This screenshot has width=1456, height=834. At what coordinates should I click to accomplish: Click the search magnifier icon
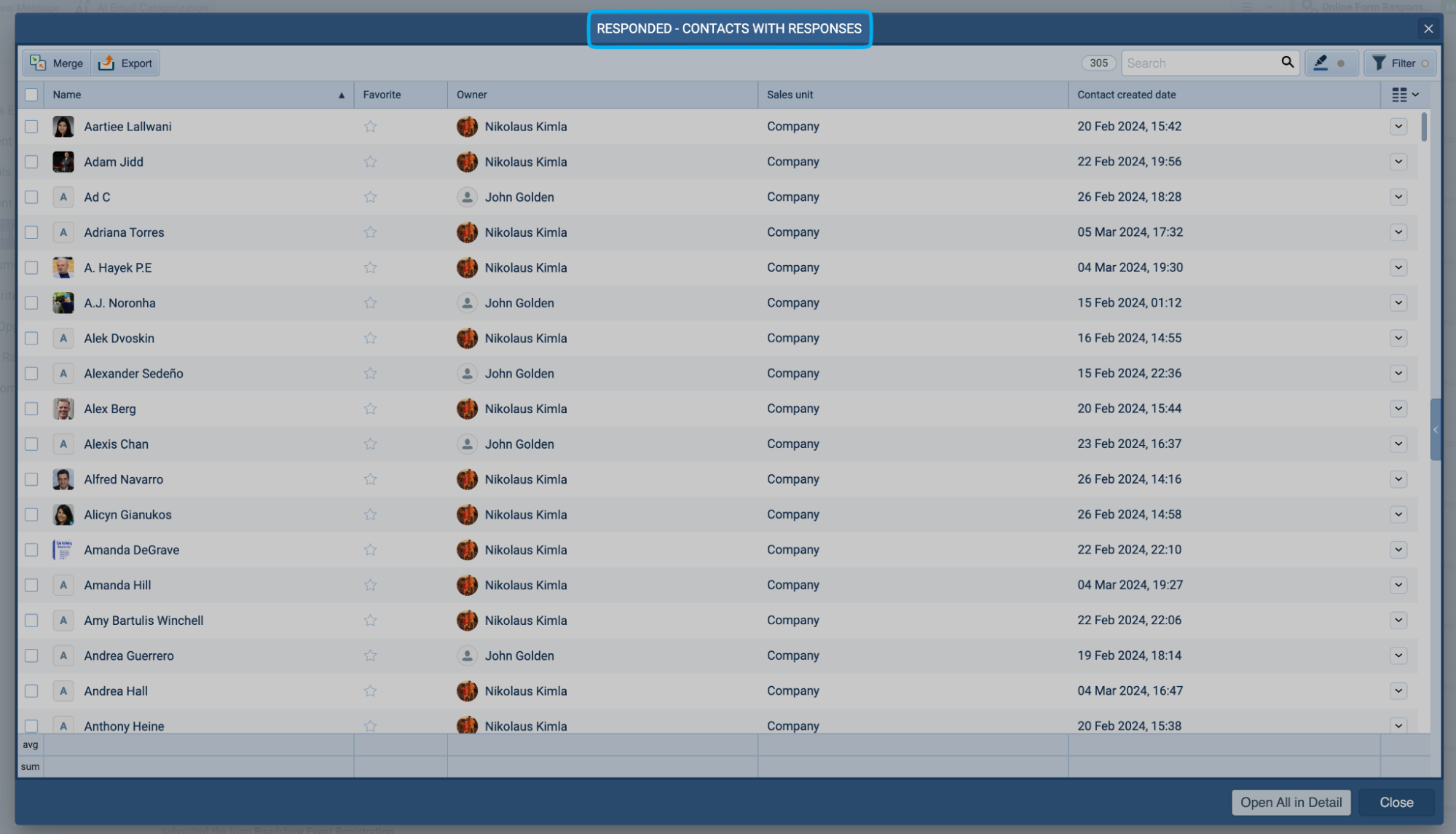pos(1287,63)
